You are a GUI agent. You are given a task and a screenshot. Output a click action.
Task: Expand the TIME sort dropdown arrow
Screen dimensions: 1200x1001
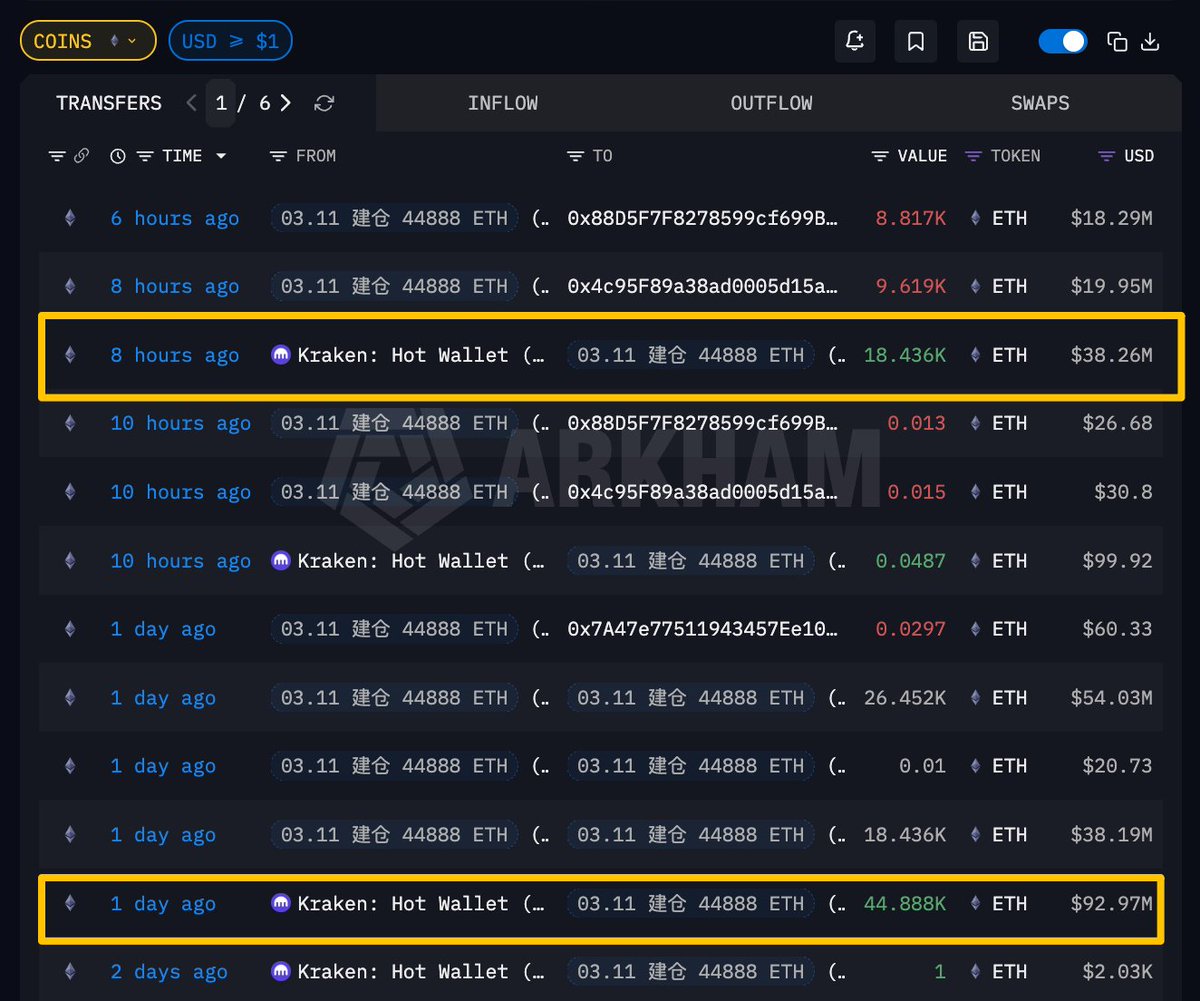(x=221, y=156)
